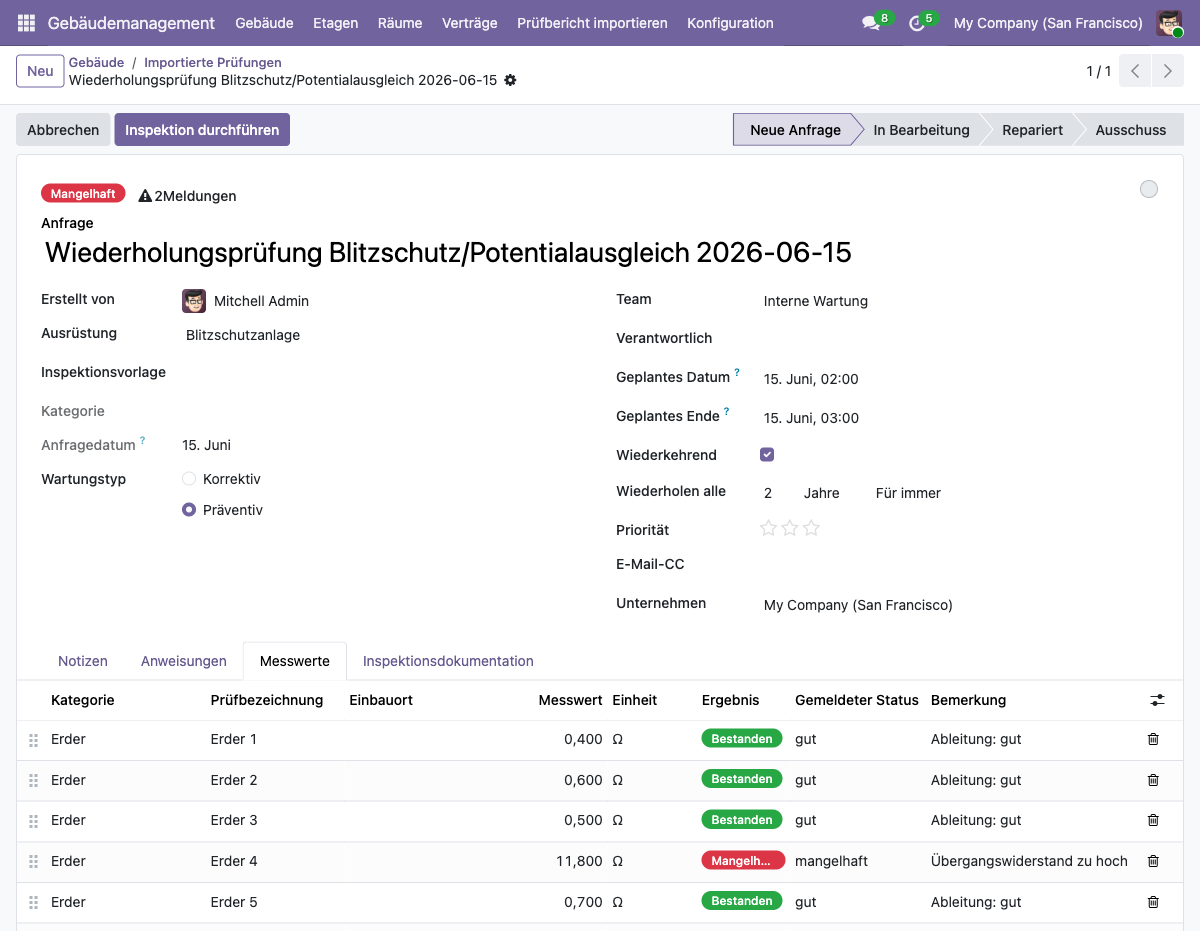Open Prüfbericht importieren menu
Screen dimensions: 1200x931
(592, 23)
